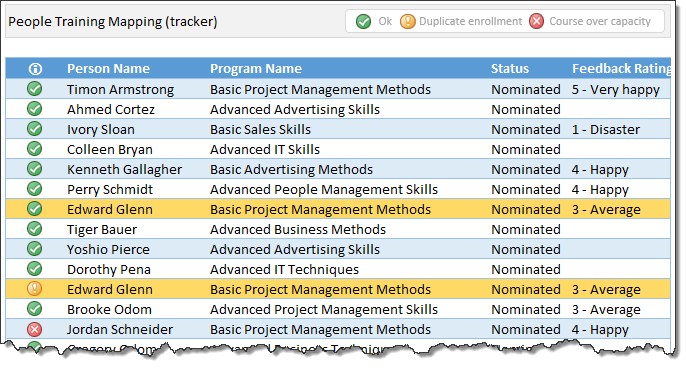Click Advanced Business Methods program cell
The height and width of the screenshot is (368, 686).
pyautogui.click(x=298, y=230)
